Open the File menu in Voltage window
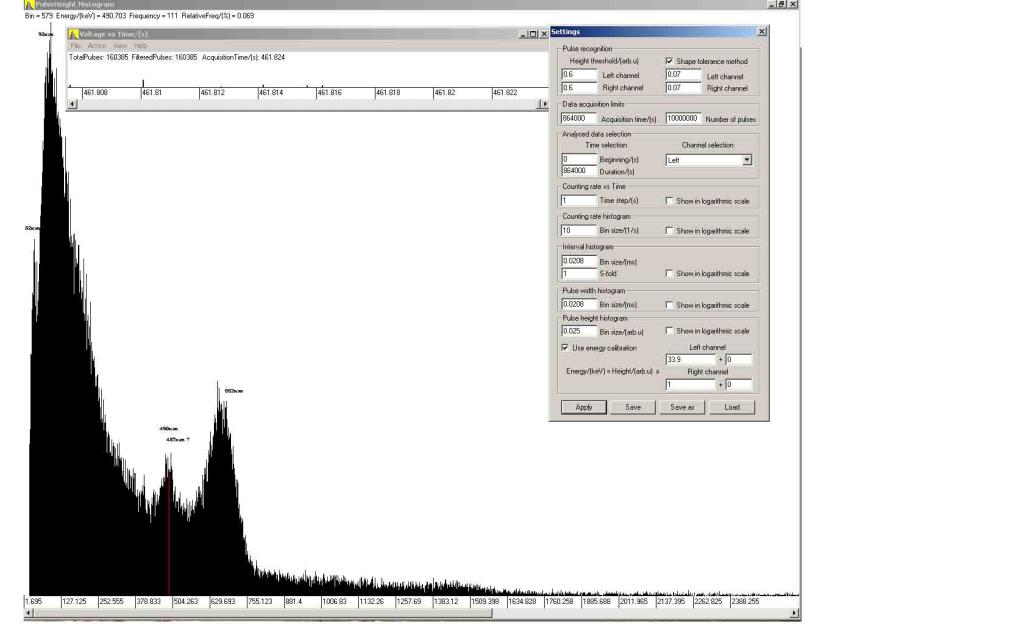This screenshot has width=1024, height=640. (x=76, y=46)
